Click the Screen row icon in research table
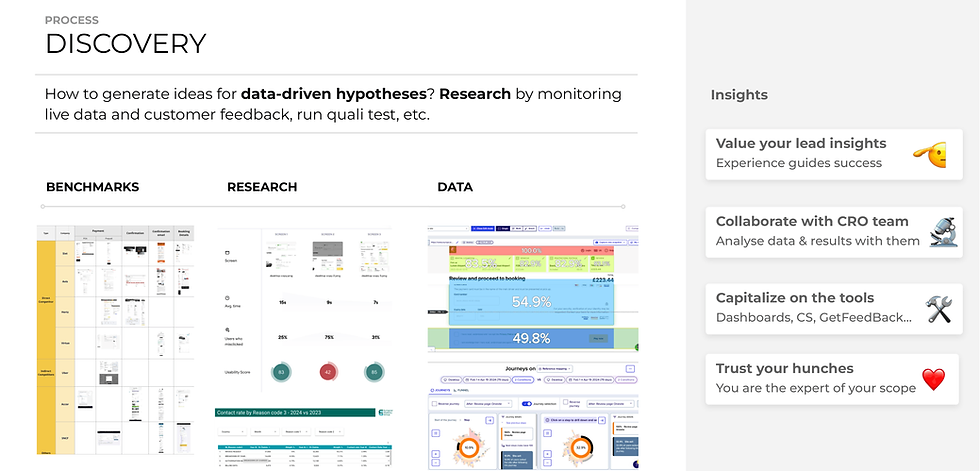Image resolution: width=980 pixels, height=471 pixels. [226, 254]
